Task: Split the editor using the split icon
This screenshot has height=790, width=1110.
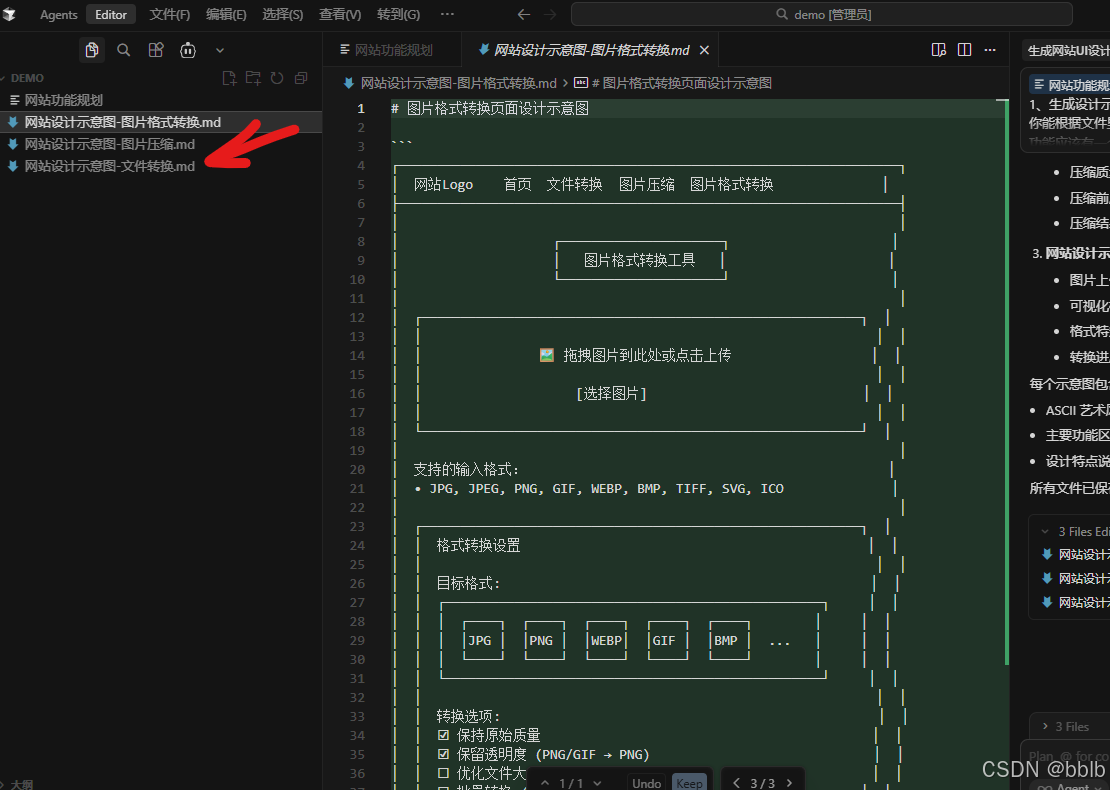Action: pyautogui.click(x=965, y=48)
